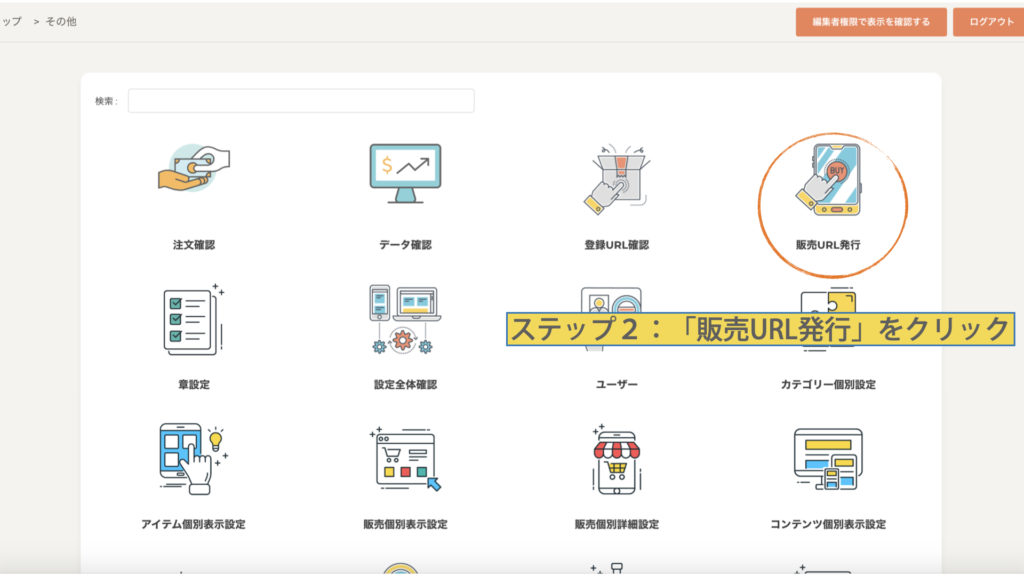This screenshot has width=1024, height=576.
Task: Click the その他 breadcrumb item
Action: [x=60, y=21]
